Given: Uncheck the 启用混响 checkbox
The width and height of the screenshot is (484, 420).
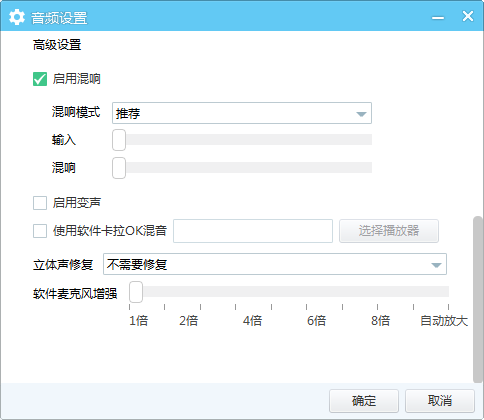Looking at the screenshot, I should coord(40,79).
